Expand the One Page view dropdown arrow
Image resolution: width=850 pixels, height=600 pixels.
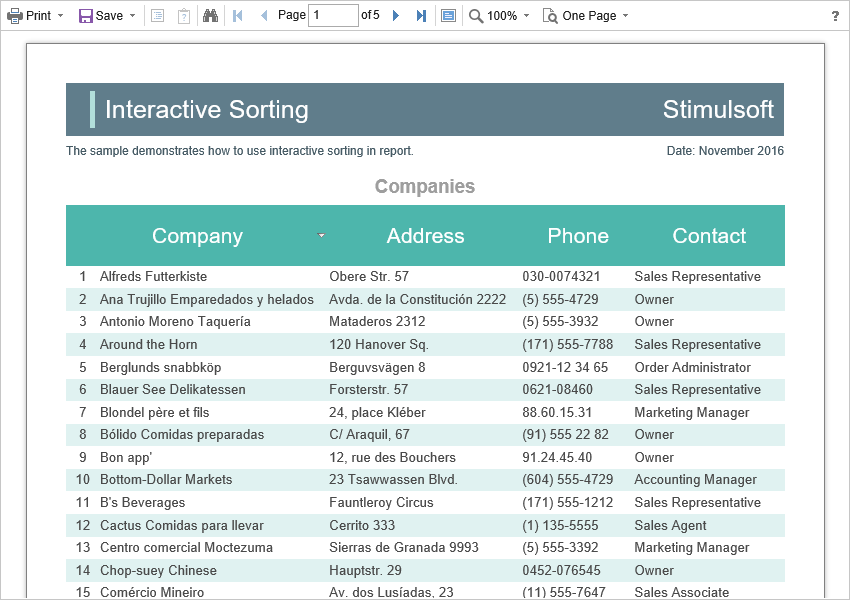(x=625, y=16)
